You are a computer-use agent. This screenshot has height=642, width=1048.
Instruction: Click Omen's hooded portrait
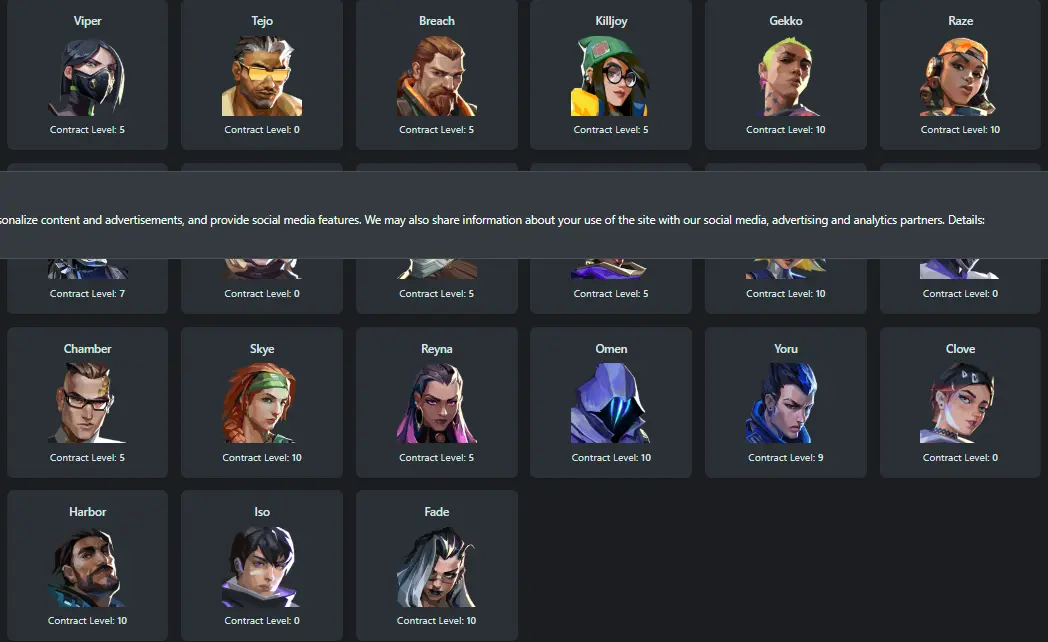611,403
